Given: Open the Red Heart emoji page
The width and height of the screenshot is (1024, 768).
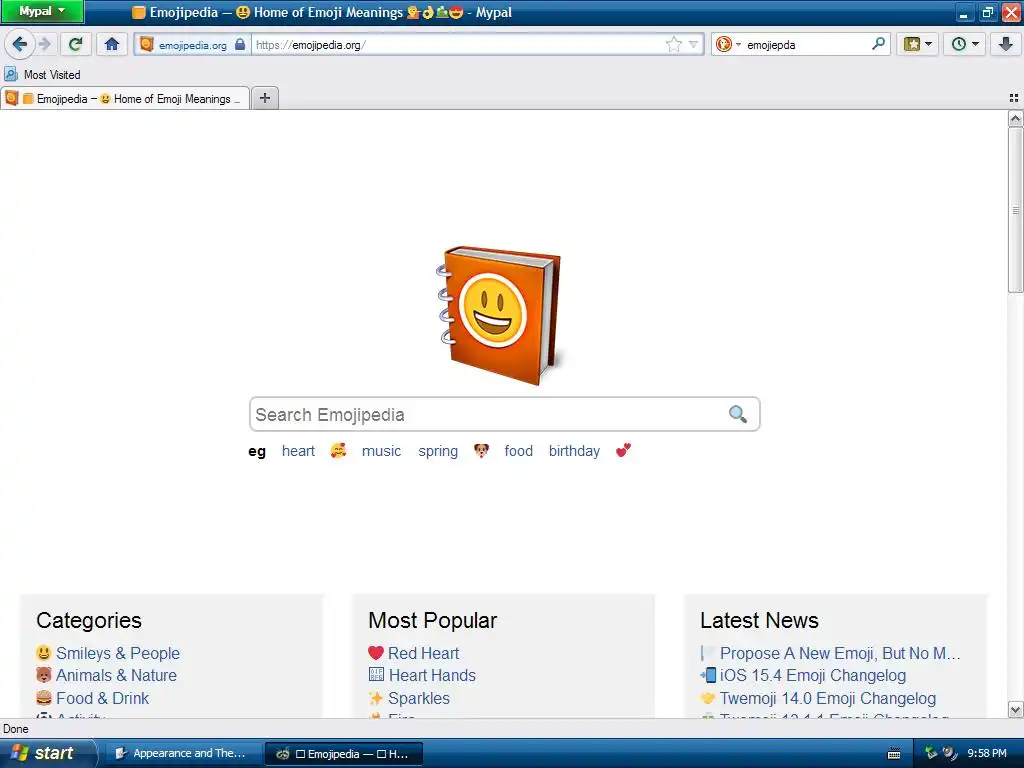Looking at the screenshot, I should (x=423, y=653).
